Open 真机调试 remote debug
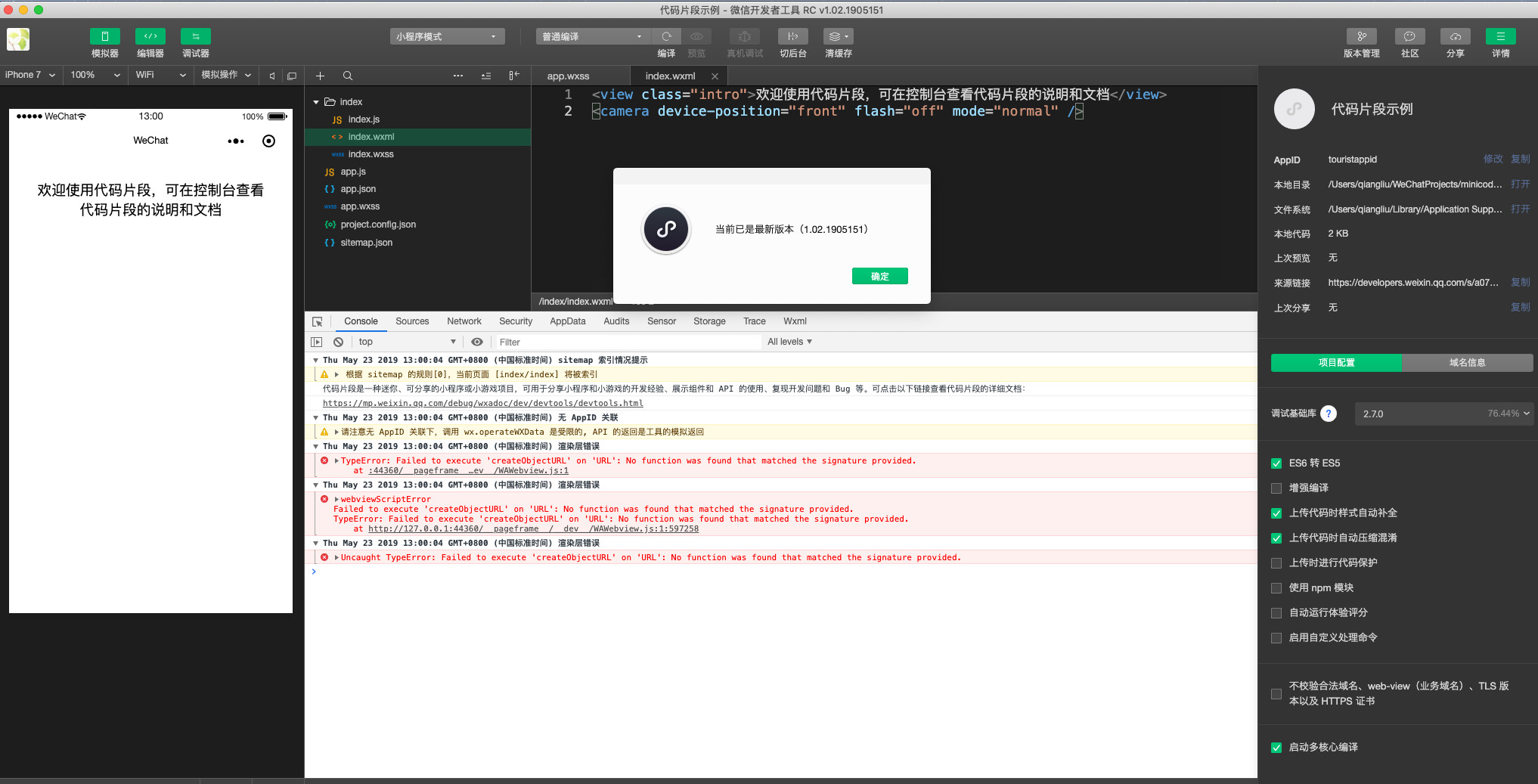The height and width of the screenshot is (784, 1538). pos(745,36)
